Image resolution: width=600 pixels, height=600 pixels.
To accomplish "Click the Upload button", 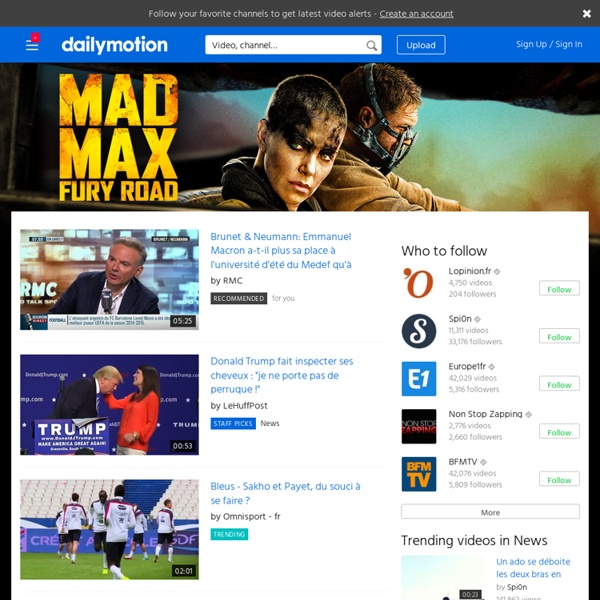I will pos(421,45).
